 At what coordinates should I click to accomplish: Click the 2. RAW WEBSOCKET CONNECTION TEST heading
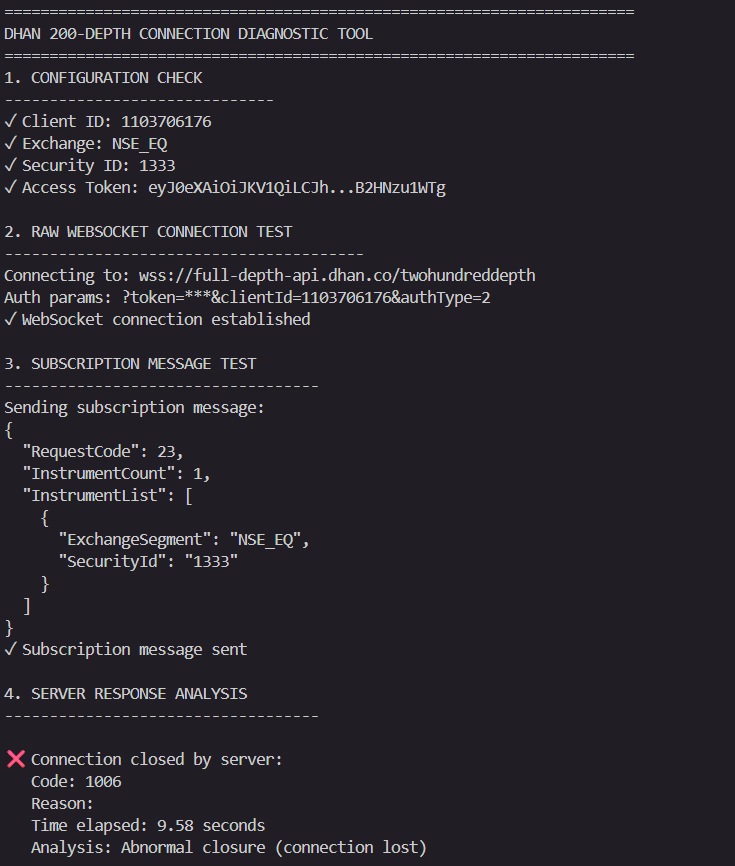pyautogui.click(x=148, y=232)
